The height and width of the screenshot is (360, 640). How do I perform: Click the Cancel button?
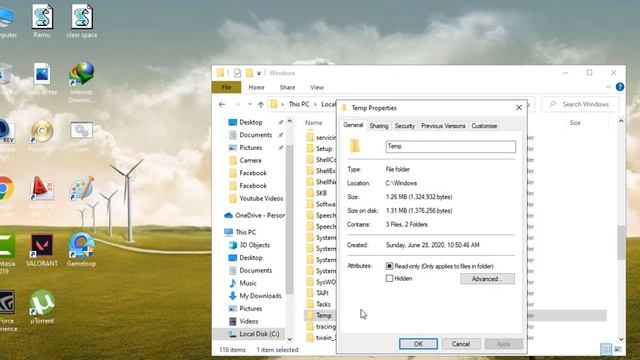[461, 344]
